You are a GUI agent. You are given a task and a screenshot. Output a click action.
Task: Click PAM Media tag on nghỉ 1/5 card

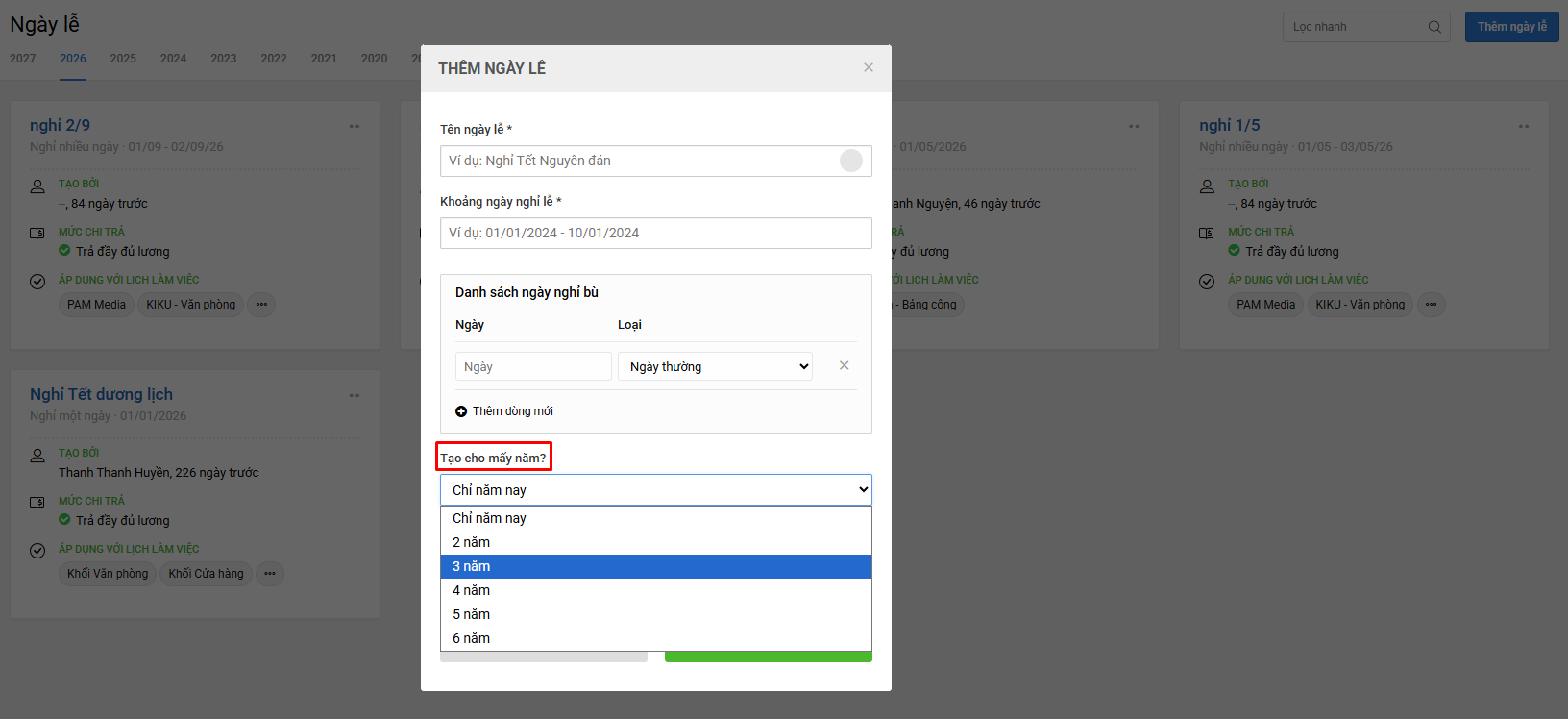1265,305
